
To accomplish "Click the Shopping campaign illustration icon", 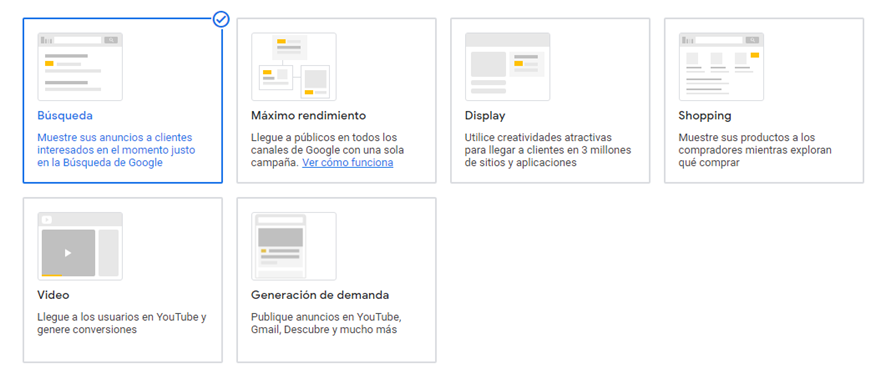I will click(x=721, y=67).
